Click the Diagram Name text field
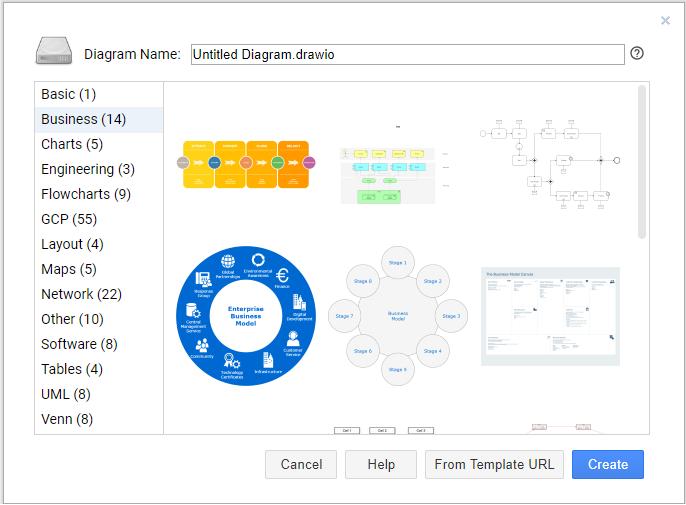This screenshot has height=505, width=686. (407, 54)
